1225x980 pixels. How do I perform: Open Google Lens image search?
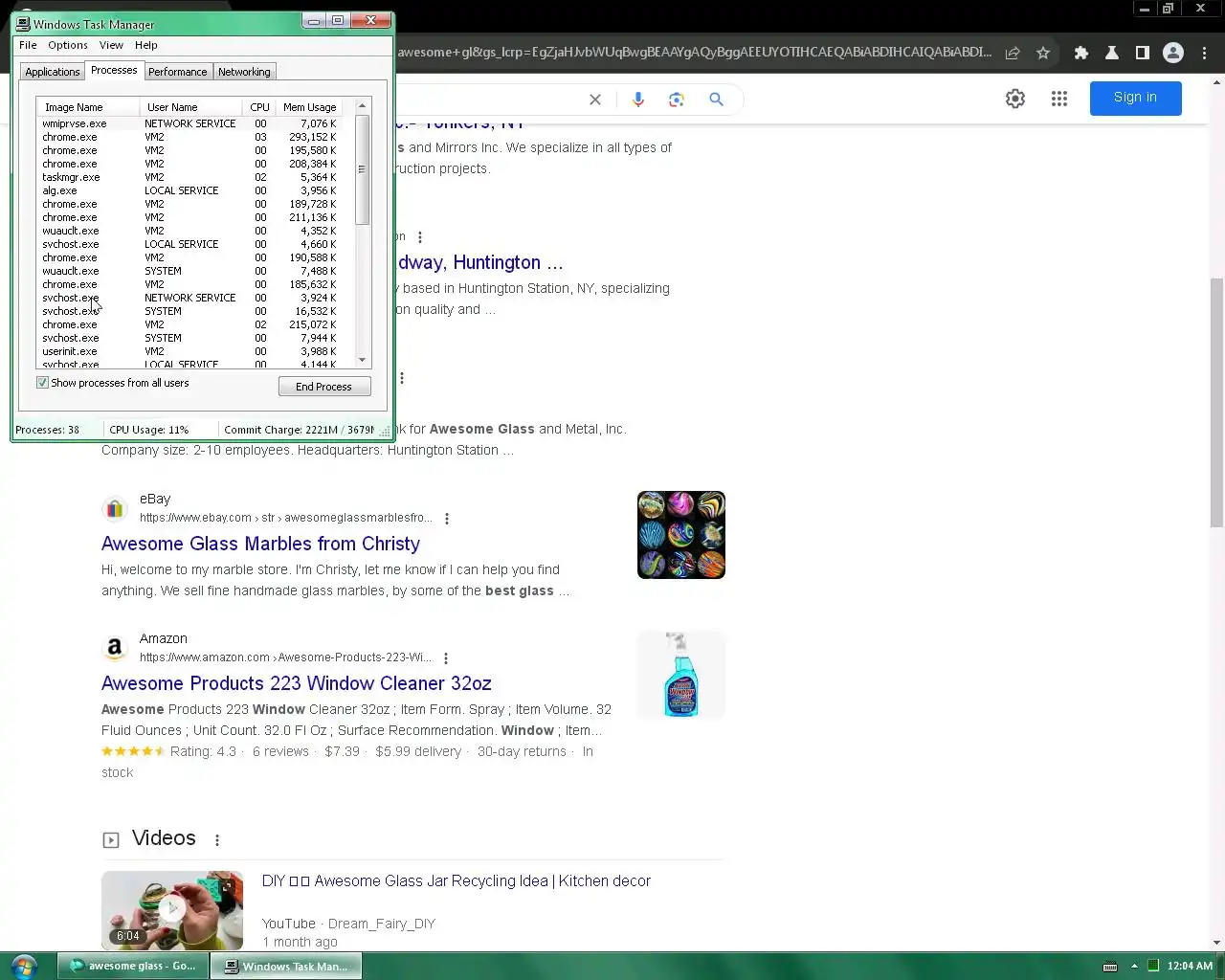[x=677, y=100]
